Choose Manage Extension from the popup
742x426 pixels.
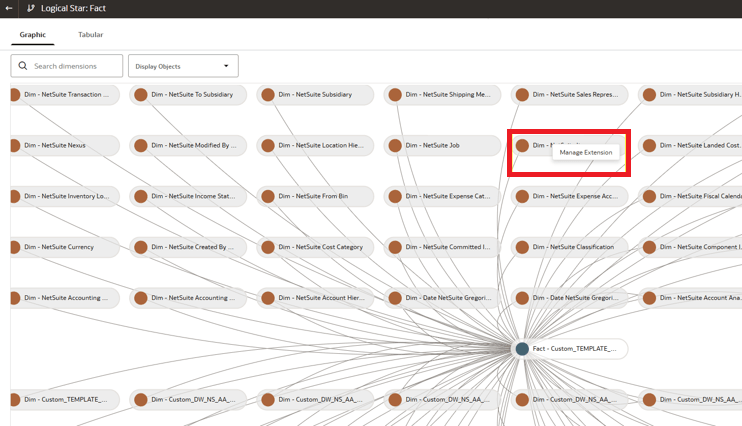(x=586, y=152)
